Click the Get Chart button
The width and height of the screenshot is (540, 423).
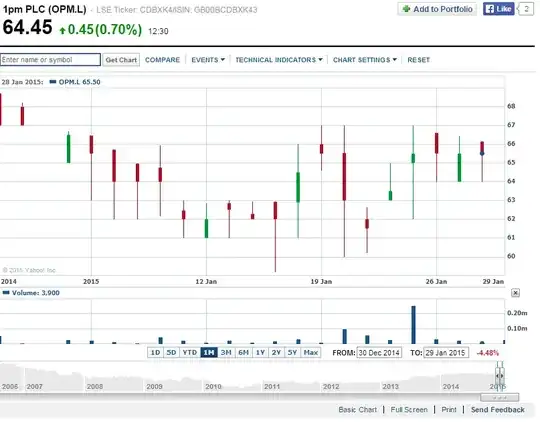[x=121, y=60]
